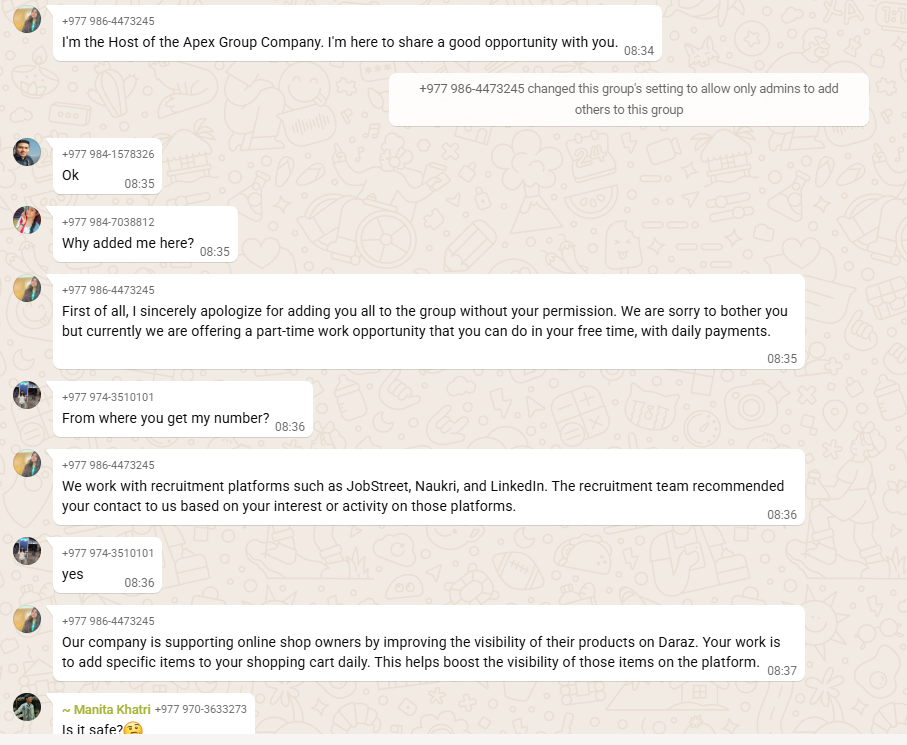Click sender number +977 984-1578326
The image size is (907, 745).
(x=108, y=154)
